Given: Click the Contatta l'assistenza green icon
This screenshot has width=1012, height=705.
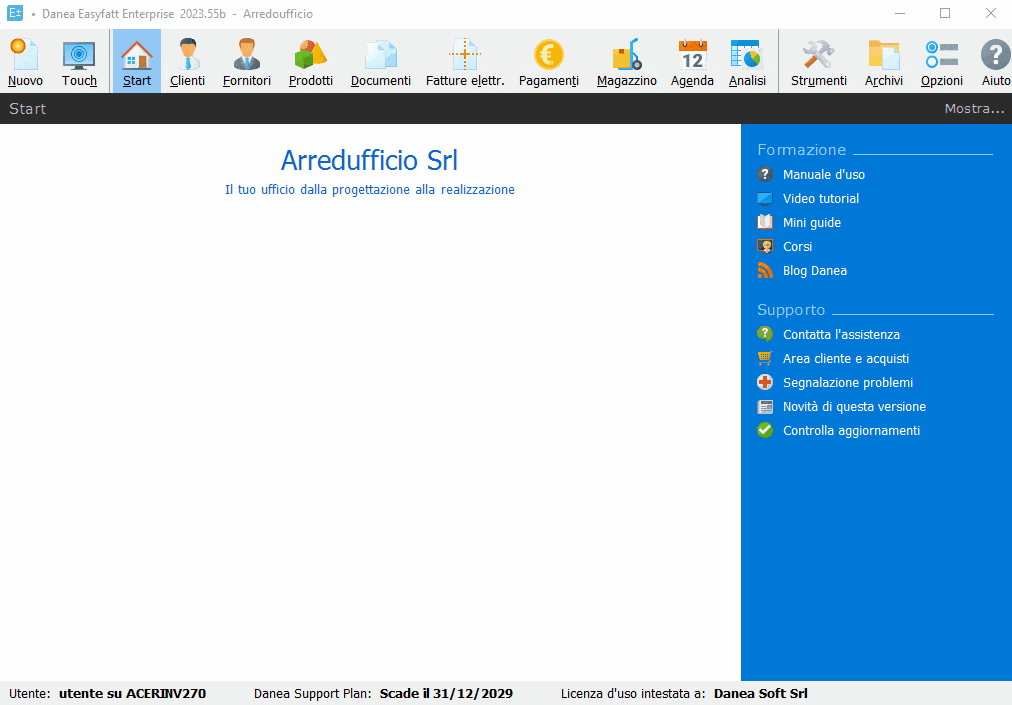Looking at the screenshot, I should pos(765,334).
